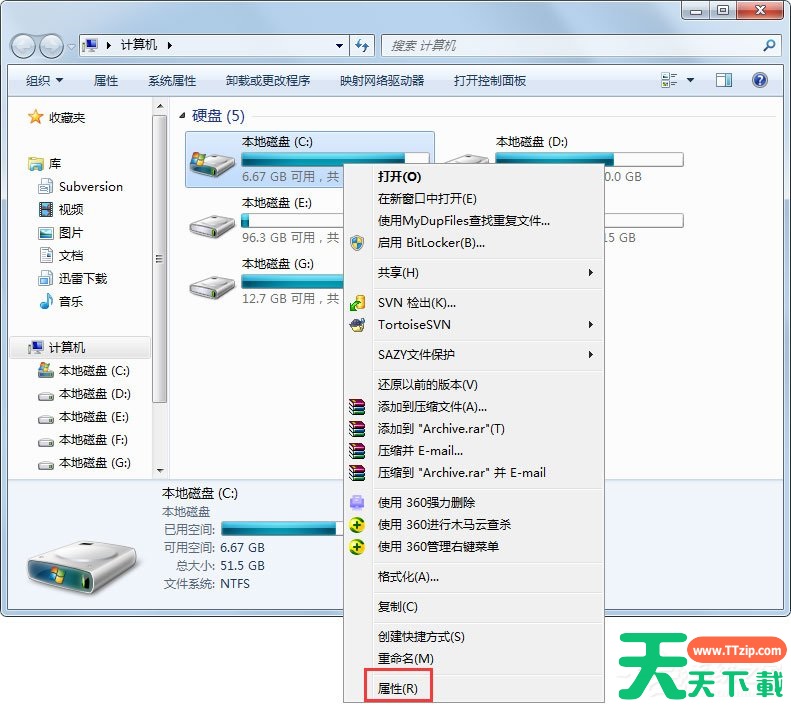This screenshot has height=706, width=791.
Task: Toggle the preview pane icon in toolbar
Action: tap(724, 80)
